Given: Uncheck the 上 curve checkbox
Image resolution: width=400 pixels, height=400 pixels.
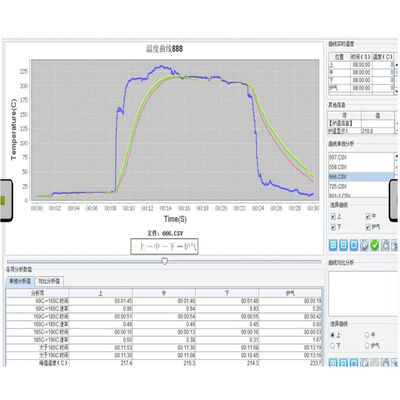Looking at the screenshot, I should click(x=333, y=217).
